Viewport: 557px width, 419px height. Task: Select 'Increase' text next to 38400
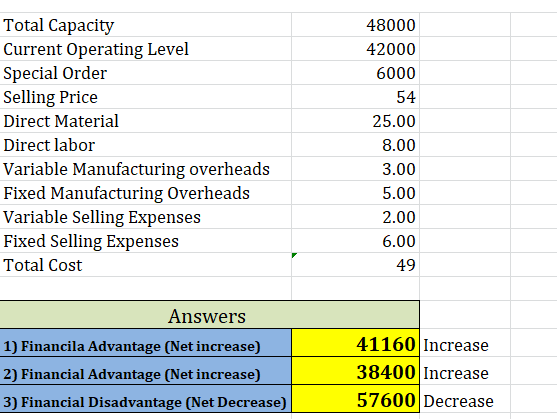456,373
